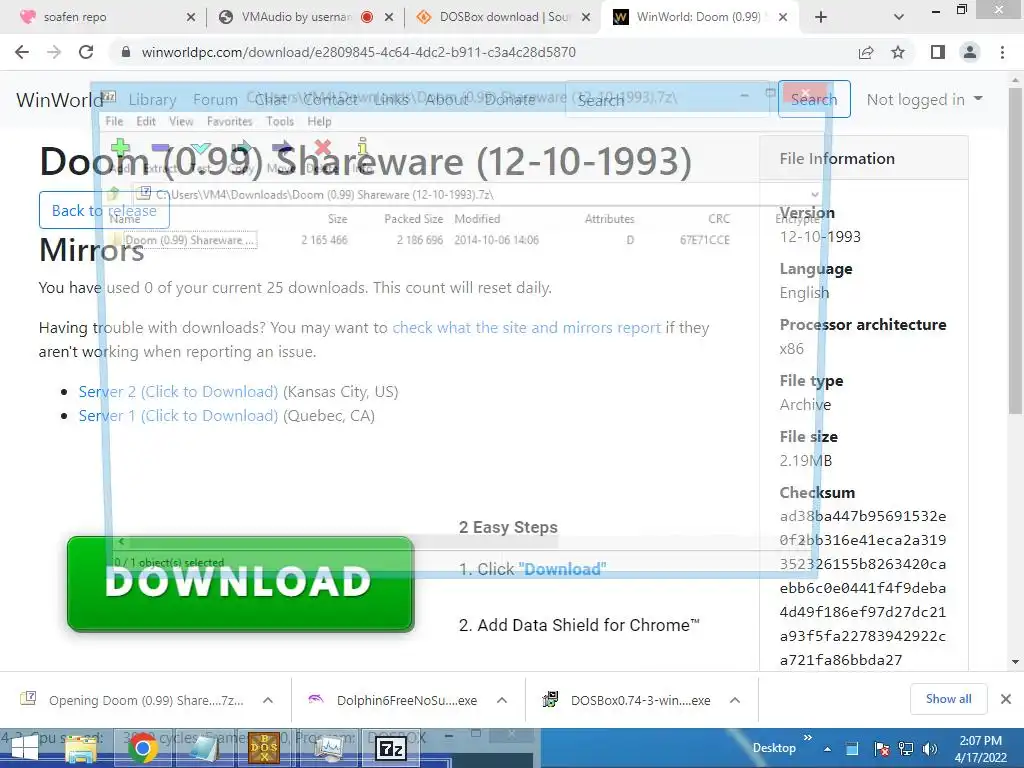Screen dimensions: 1024x768
Task: Open the Tools menu in the 7-Zip window
Action: [x=280, y=121]
